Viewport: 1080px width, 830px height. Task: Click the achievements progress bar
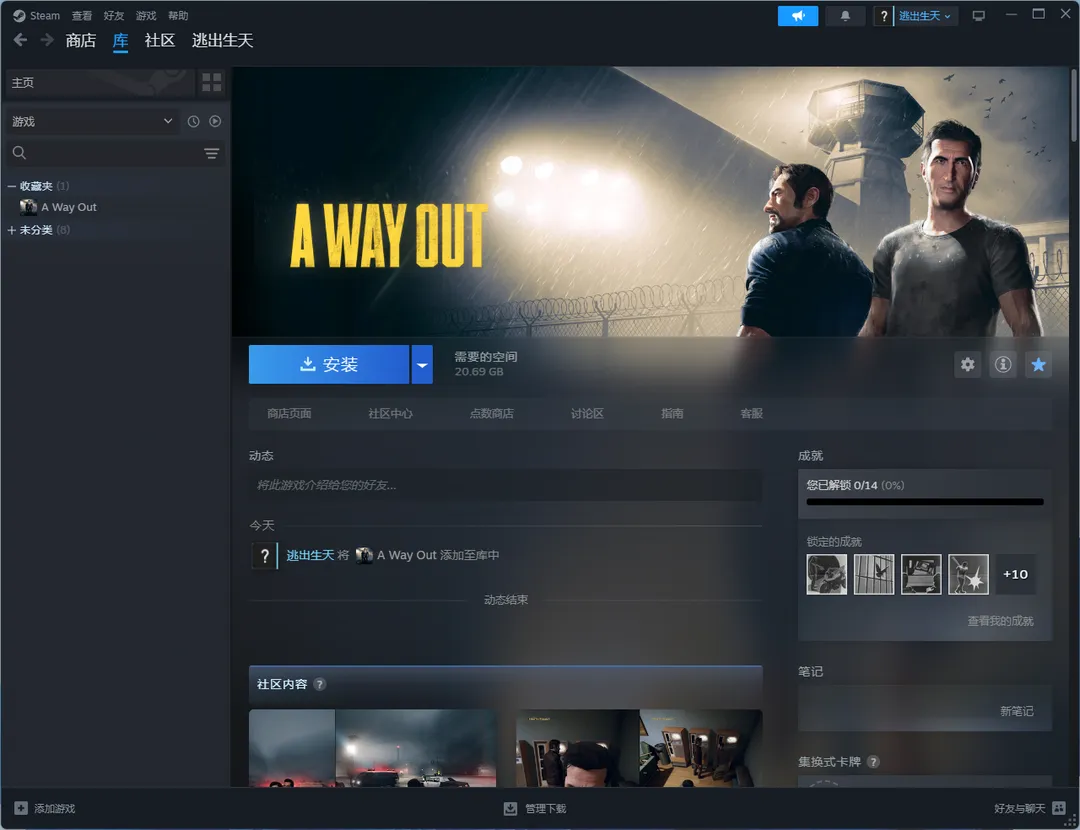(924, 502)
